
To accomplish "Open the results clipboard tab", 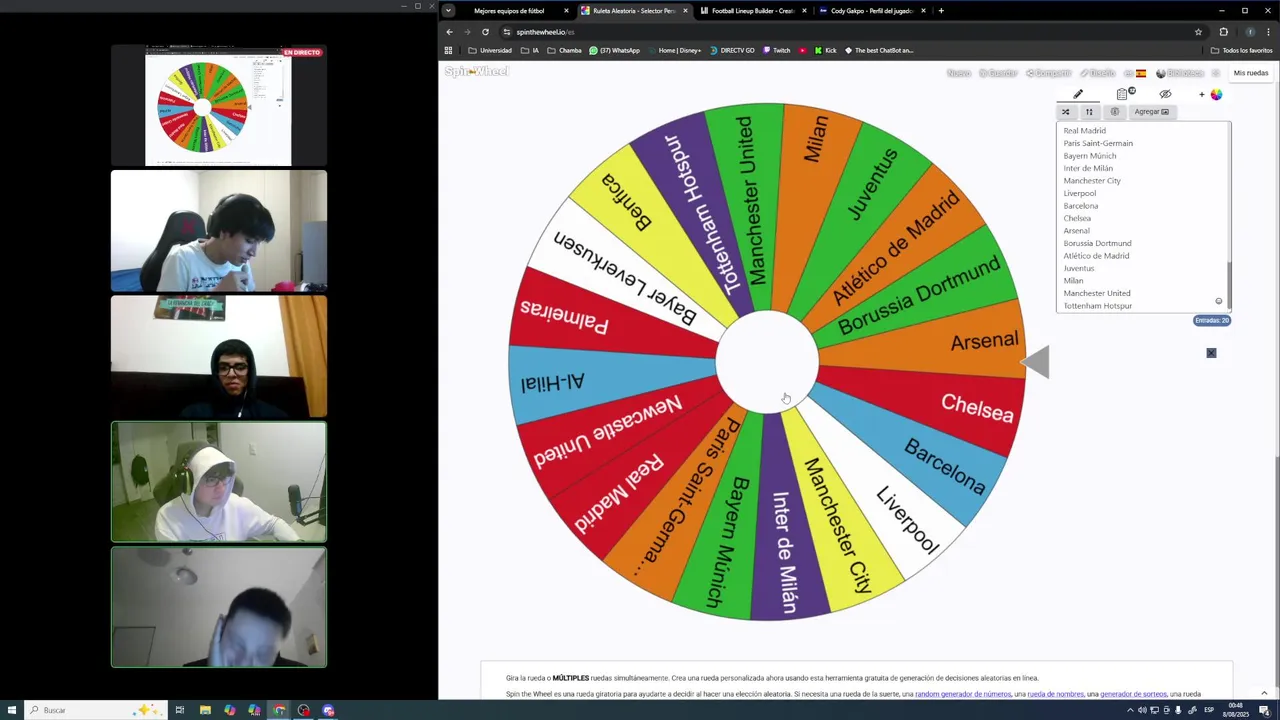I will point(1123,94).
